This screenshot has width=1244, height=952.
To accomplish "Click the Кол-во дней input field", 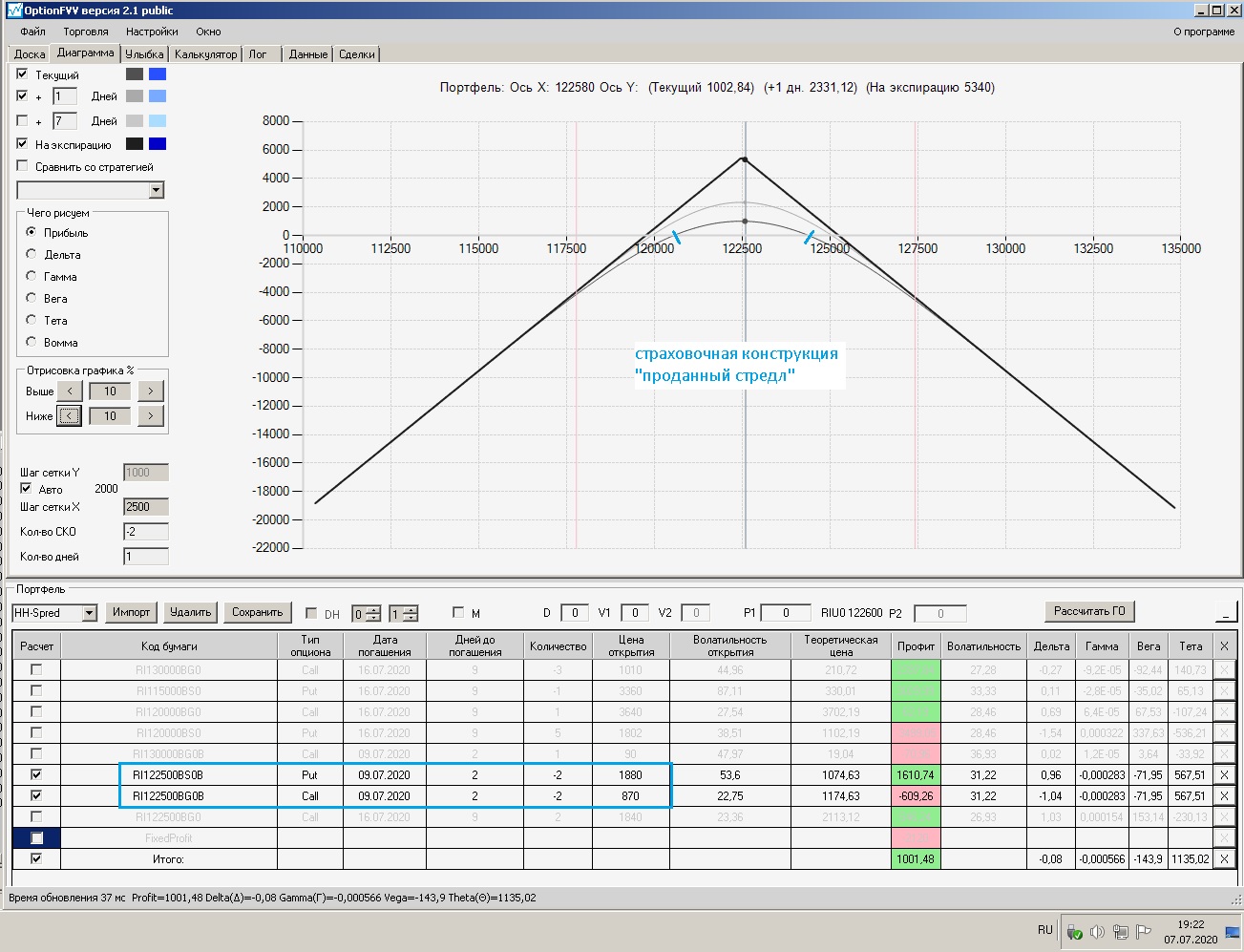I will click(x=146, y=557).
